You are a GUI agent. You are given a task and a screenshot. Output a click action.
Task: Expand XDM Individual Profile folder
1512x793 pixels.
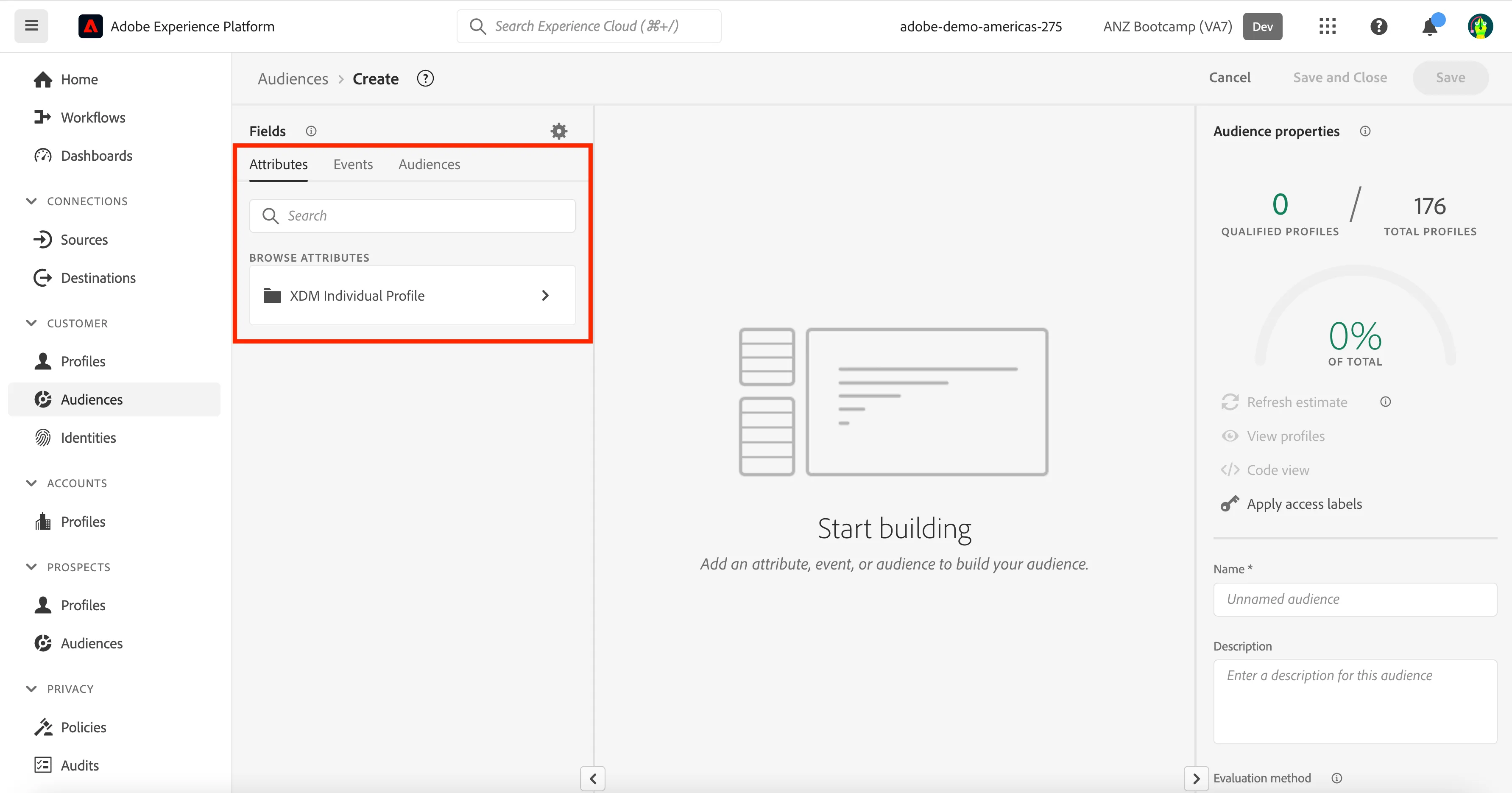(x=412, y=295)
